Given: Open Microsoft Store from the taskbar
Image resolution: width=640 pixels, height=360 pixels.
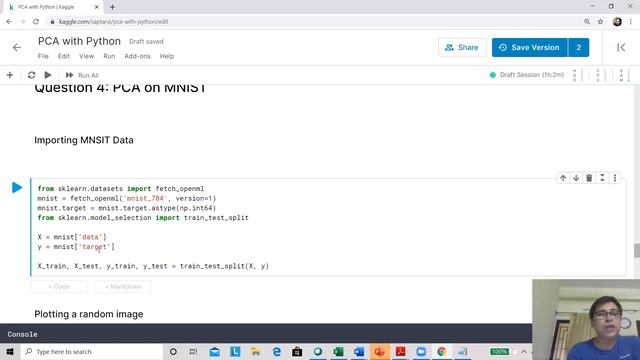Looking at the screenshot, I should pos(297,351).
